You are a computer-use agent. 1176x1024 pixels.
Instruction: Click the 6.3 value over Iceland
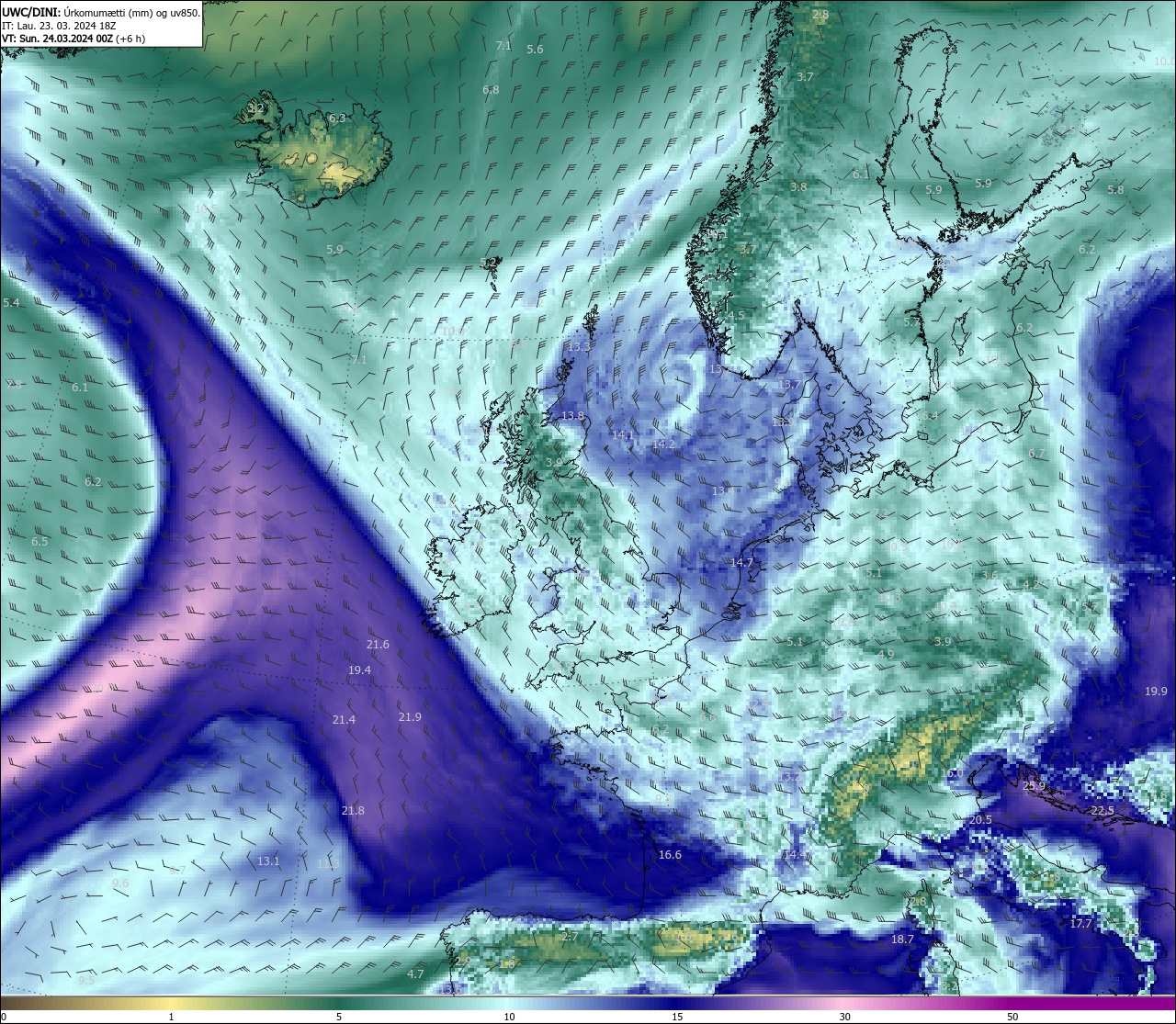[337, 118]
